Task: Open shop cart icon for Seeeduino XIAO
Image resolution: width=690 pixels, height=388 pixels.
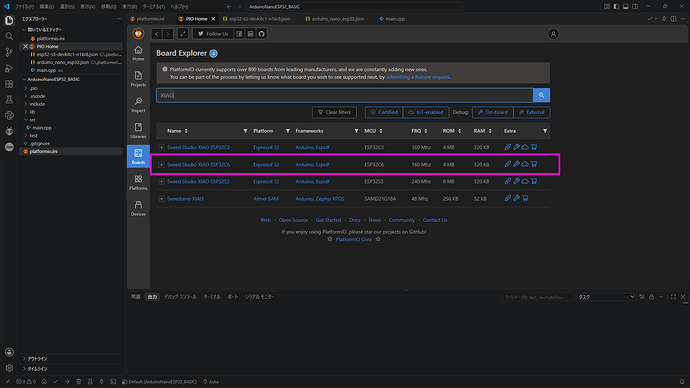Action: (x=525, y=198)
